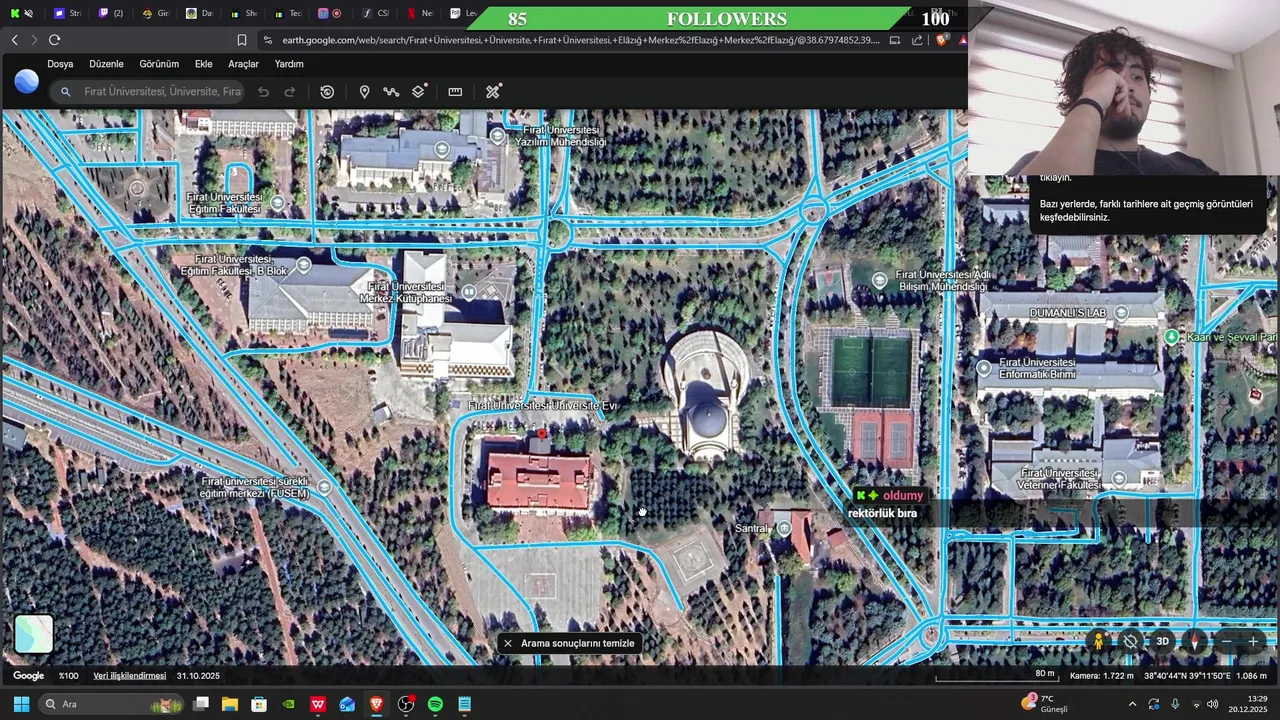Open the map layers tool
The height and width of the screenshot is (720, 1280).
pyautogui.click(x=419, y=92)
